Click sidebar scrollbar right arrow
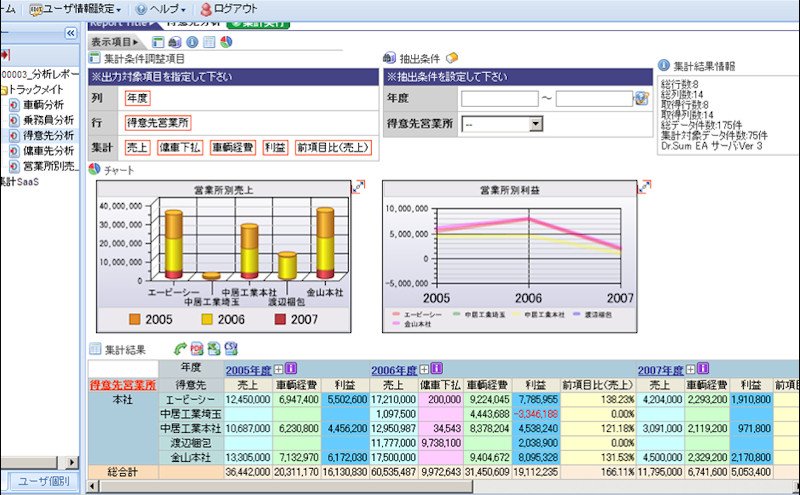800x495 pixels. [72, 462]
